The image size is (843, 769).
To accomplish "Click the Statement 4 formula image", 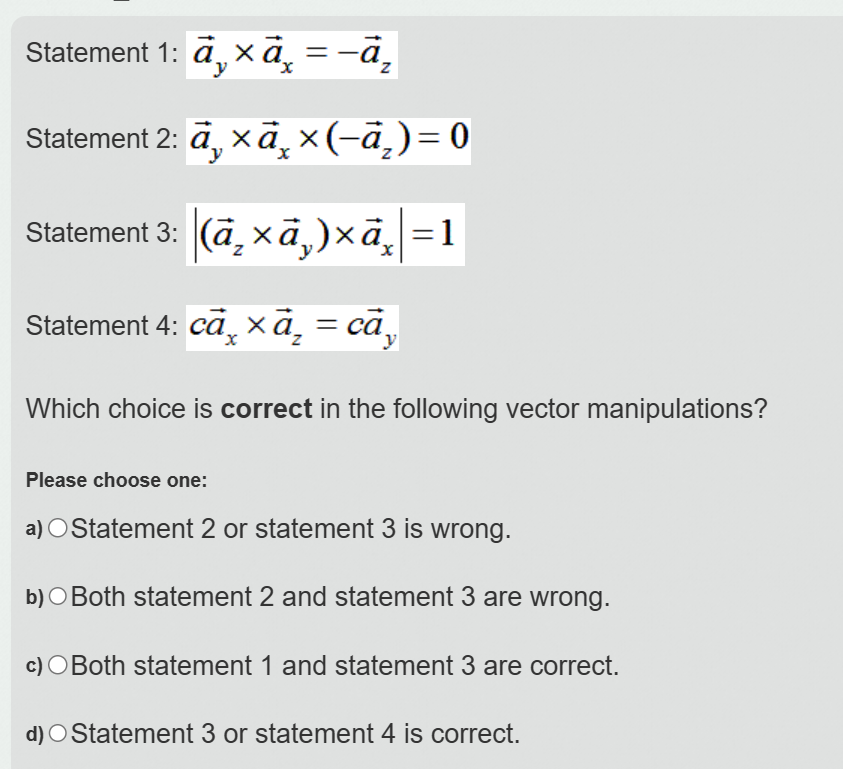I will click(293, 327).
